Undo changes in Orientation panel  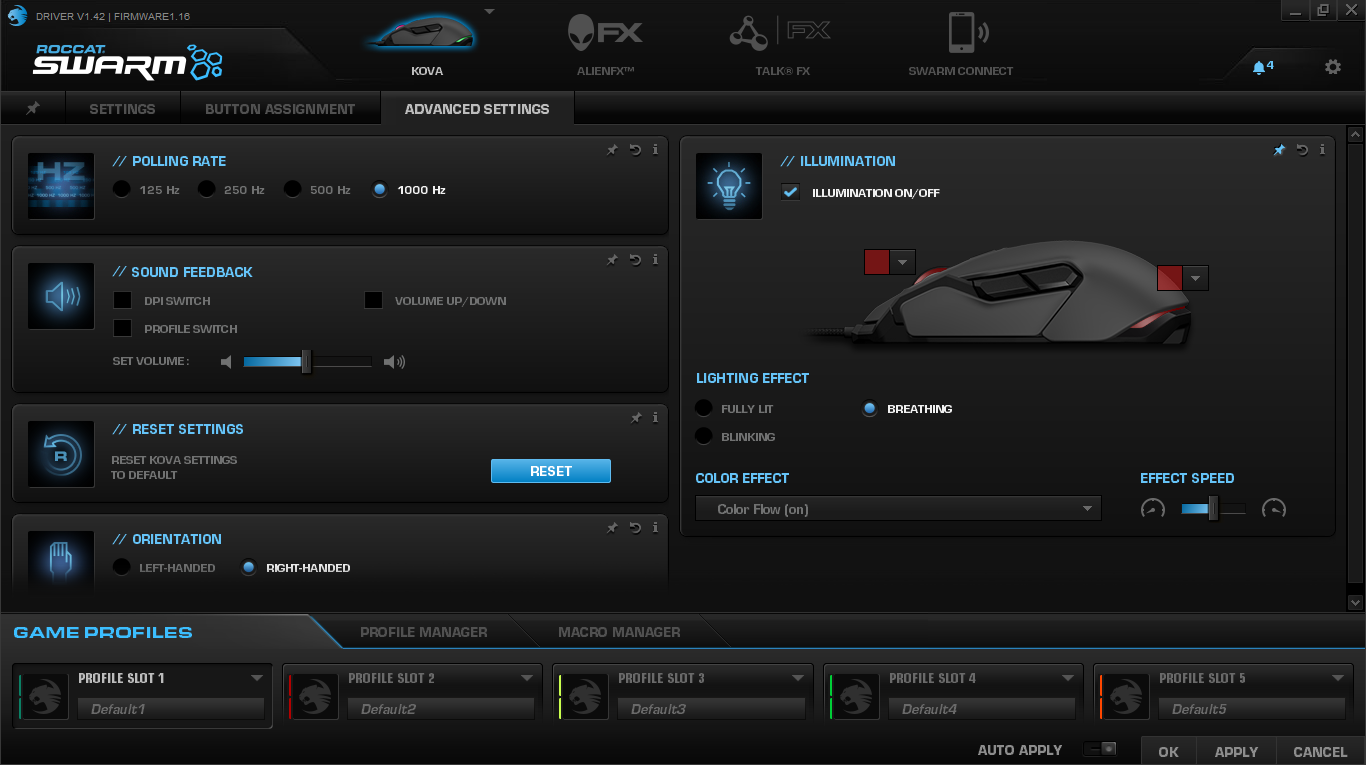(x=635, y=528)
